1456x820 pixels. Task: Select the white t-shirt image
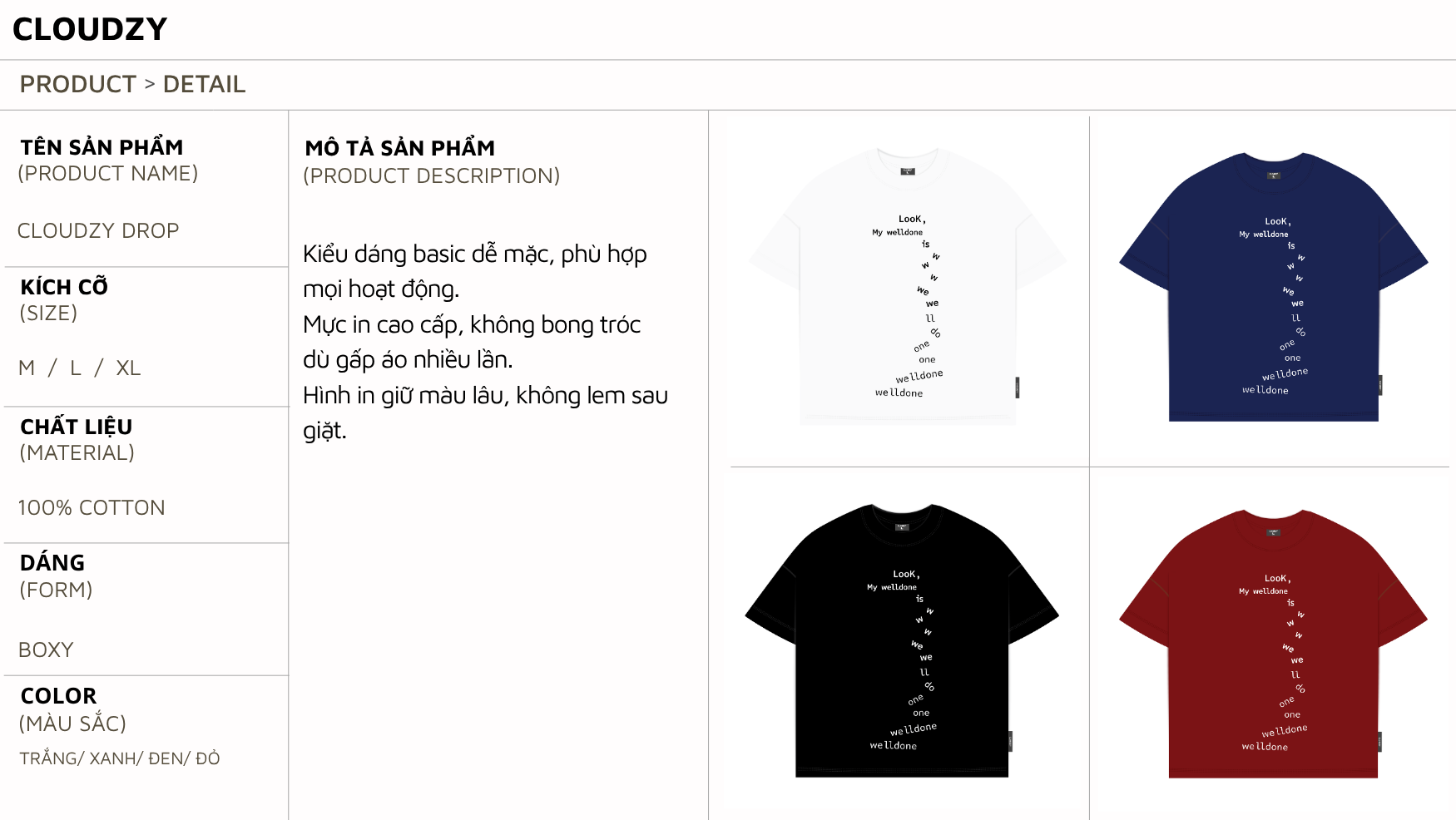908,286
